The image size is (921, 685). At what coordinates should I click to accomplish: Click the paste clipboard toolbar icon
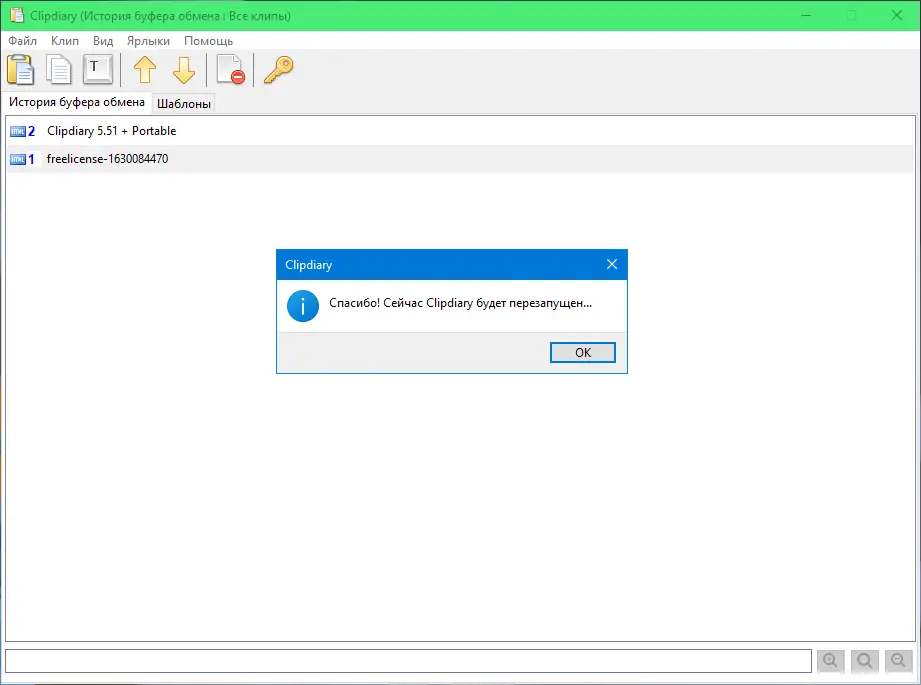(x=21, y=69)
